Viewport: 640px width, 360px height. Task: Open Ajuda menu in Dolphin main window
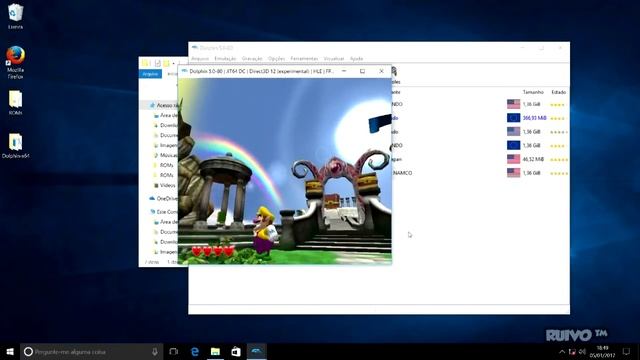click(x=356, y=59)
